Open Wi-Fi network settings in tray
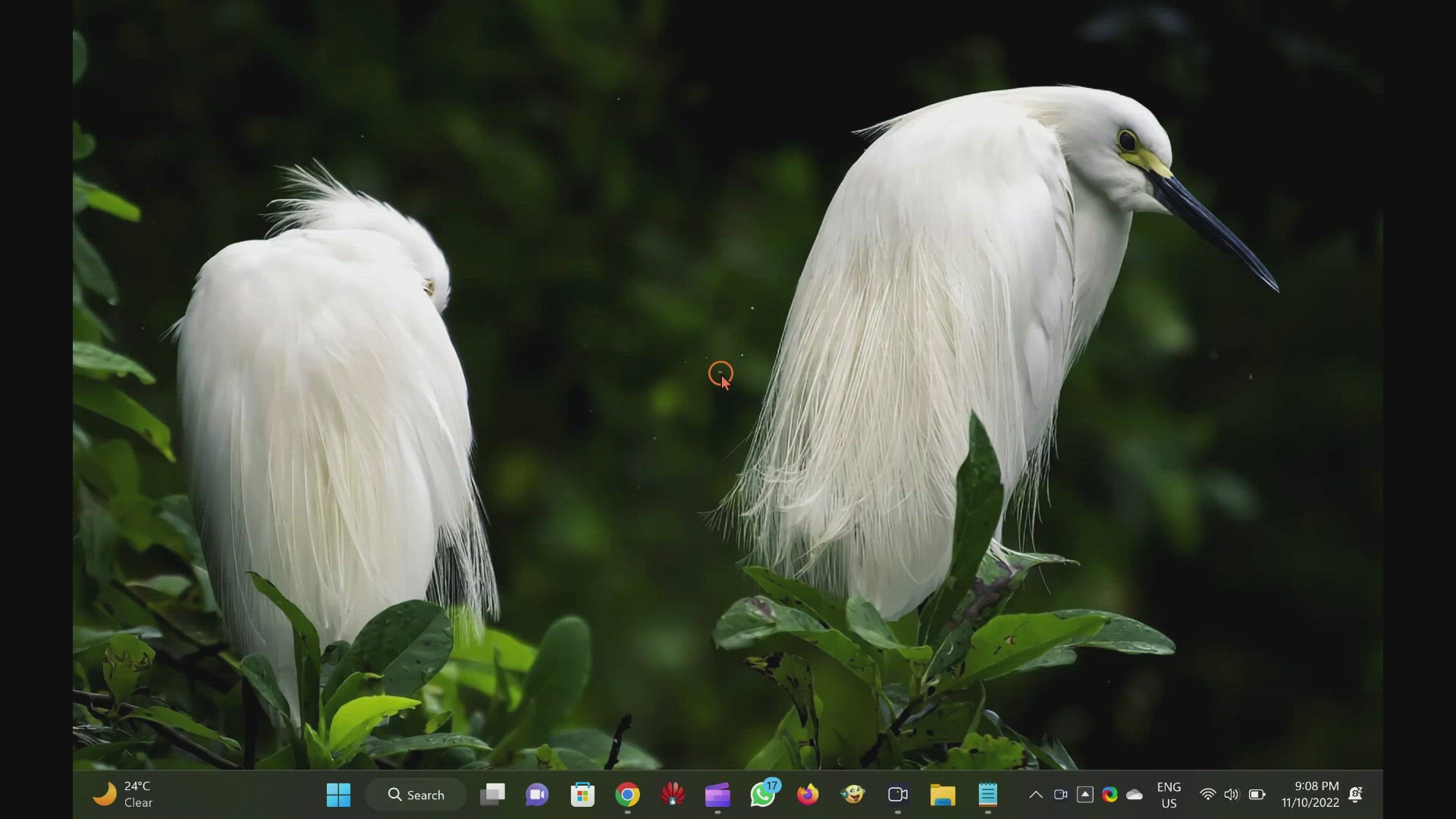The image size is (1456, 819). [1208, 795]
